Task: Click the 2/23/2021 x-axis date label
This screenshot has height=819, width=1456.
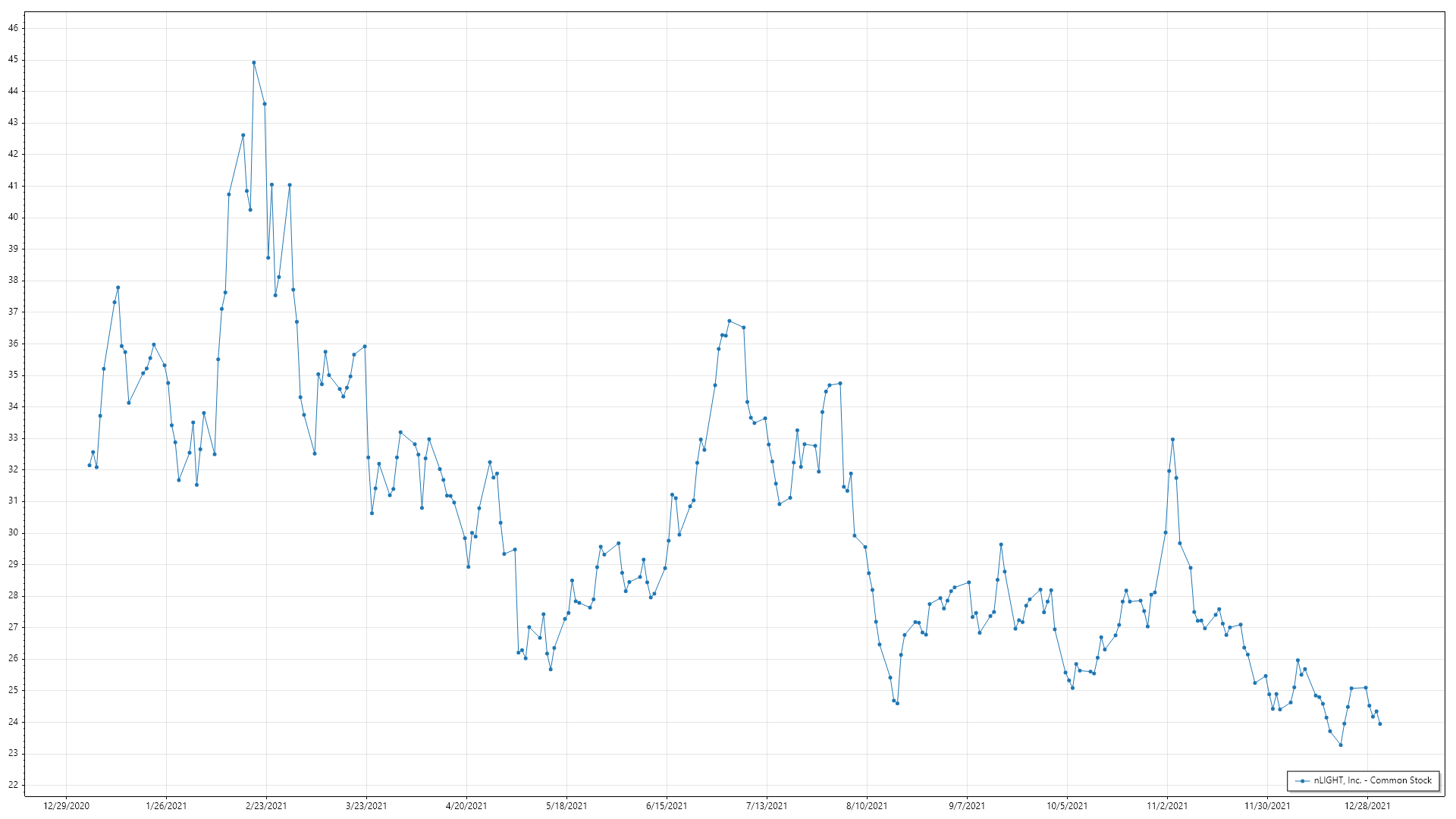Action: coord(266,806)
